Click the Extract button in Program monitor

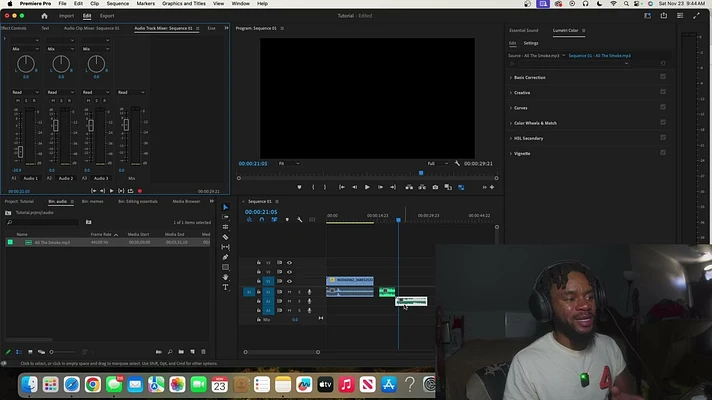[x=422, y=187]
